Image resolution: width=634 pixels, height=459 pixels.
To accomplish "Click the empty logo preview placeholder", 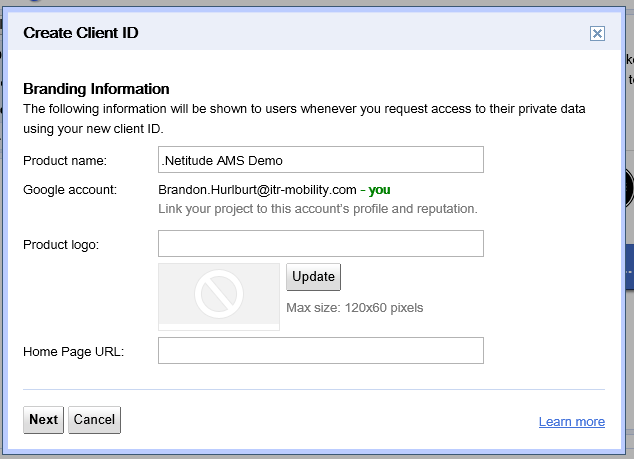I will coord(219,297).
